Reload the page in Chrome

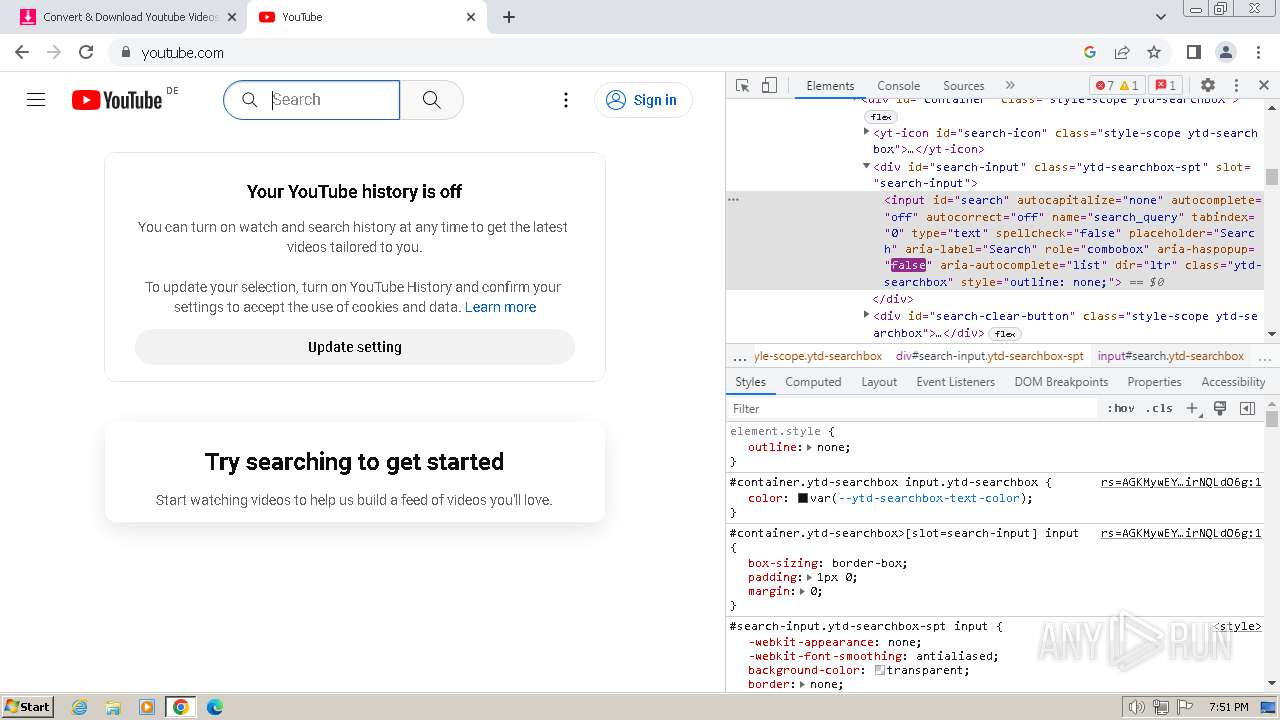pyautogui.click(x=86, y=52)
